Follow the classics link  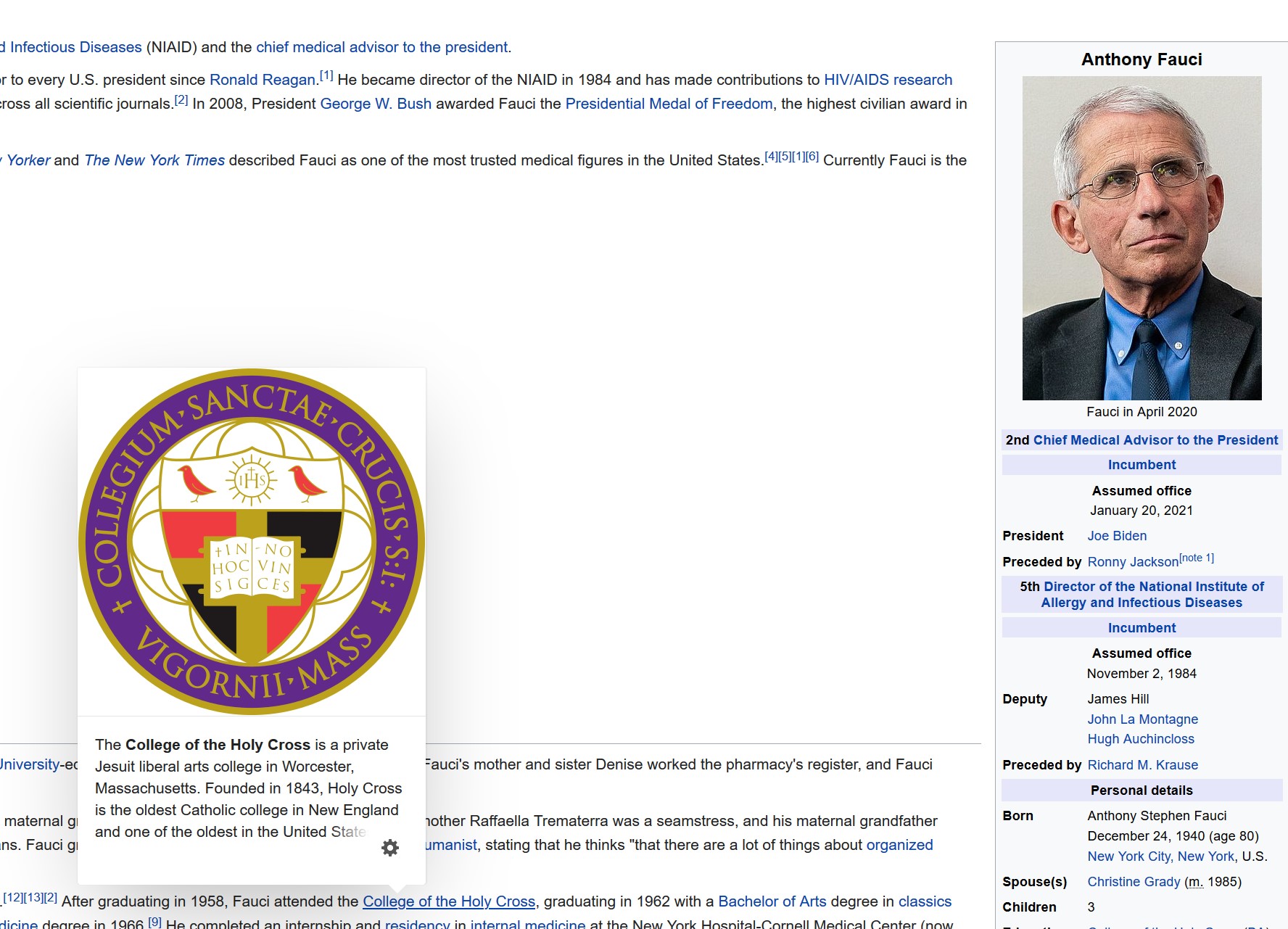[925, 901]
